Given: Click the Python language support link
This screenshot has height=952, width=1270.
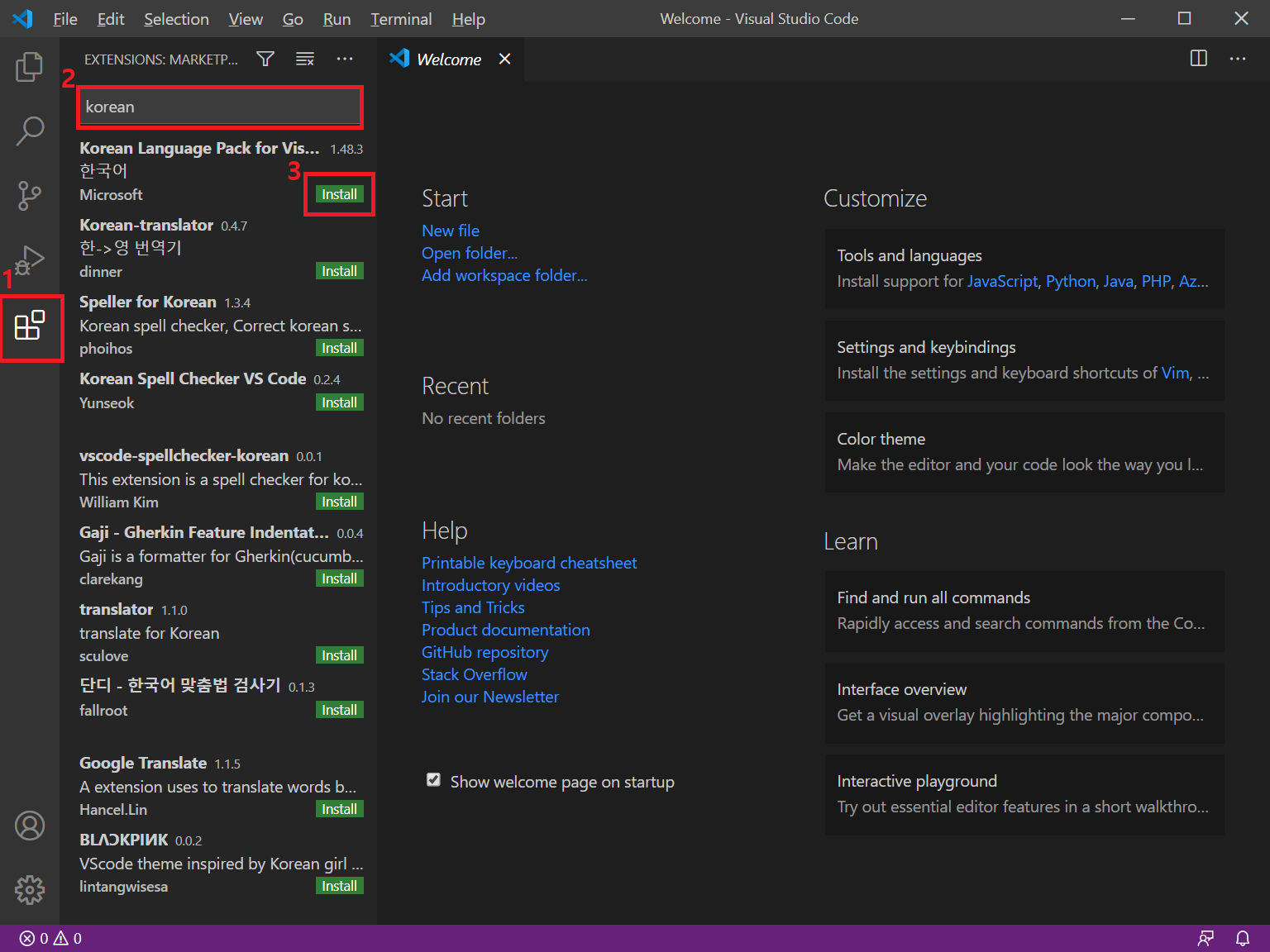Looking at the screenshot, I should coord(1071,281).
